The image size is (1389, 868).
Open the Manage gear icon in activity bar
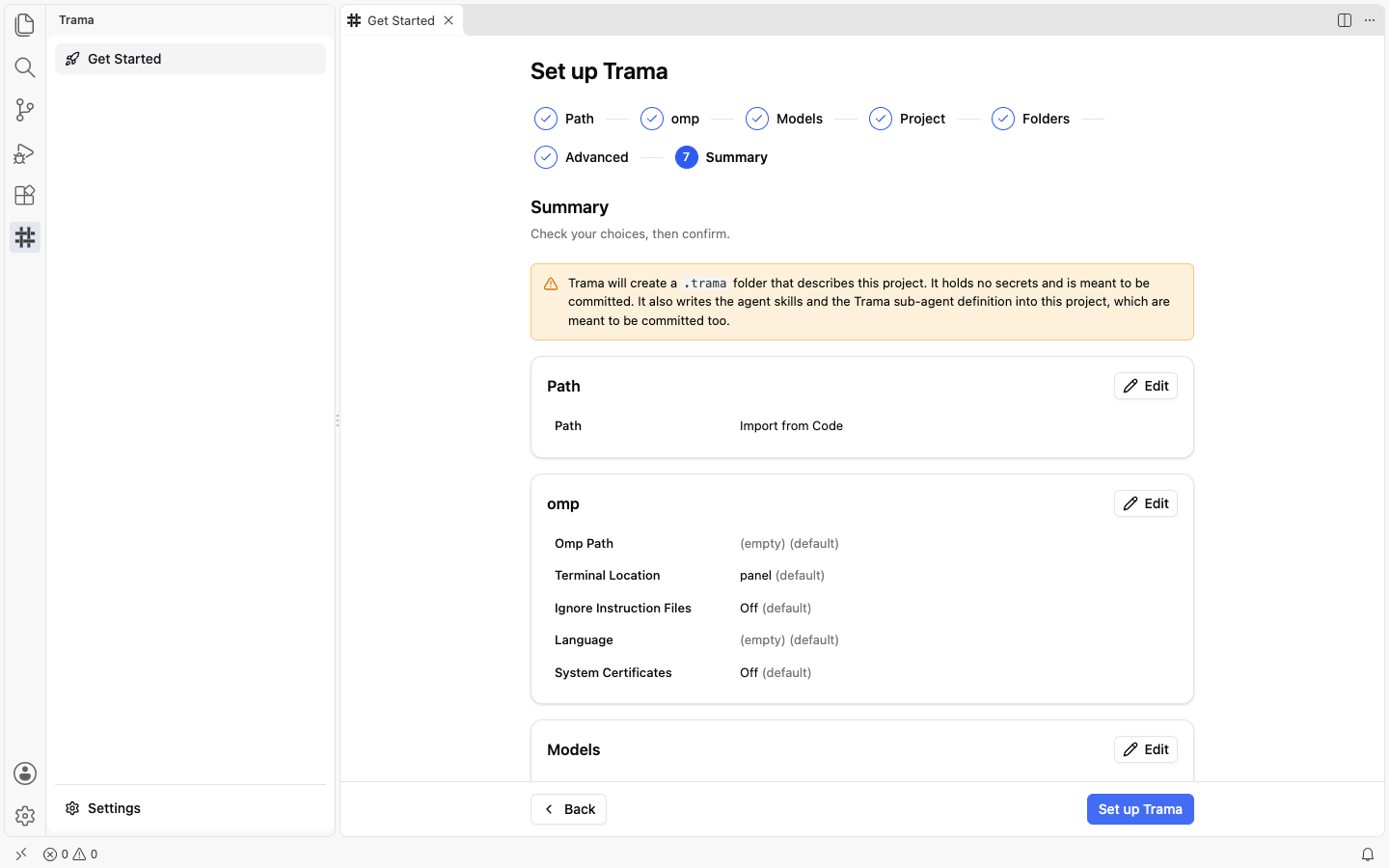pyautogui.click(x=25, y=816)
